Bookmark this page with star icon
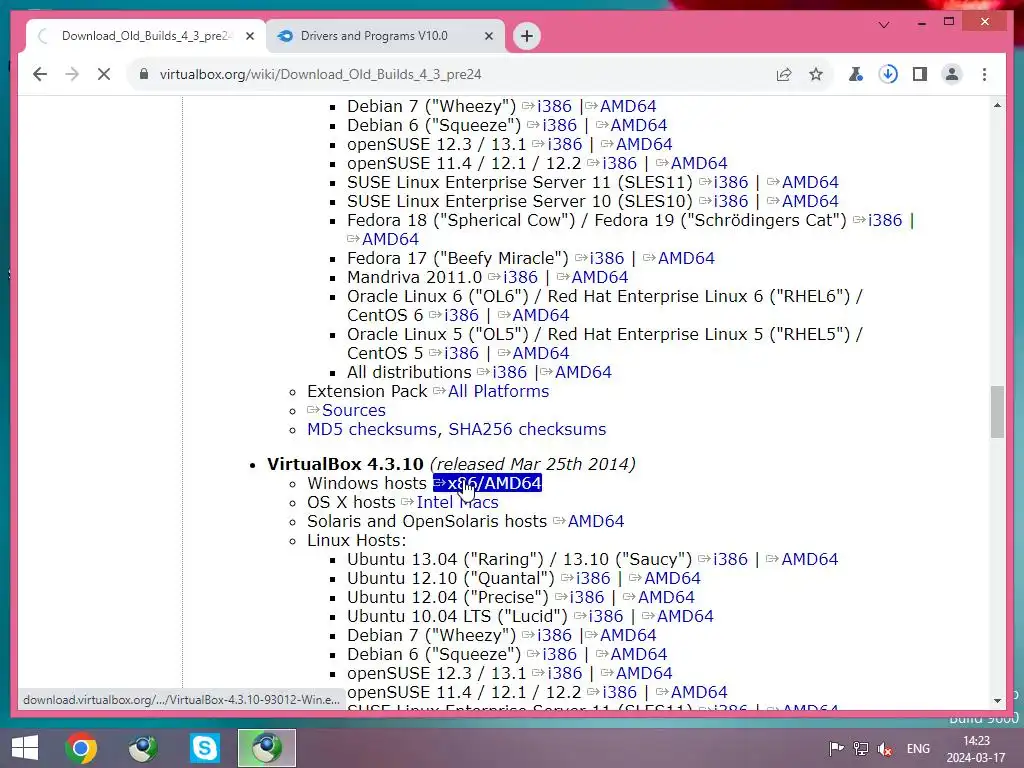Viewport: 1024px width, 768px height. (x=816, y=74)
